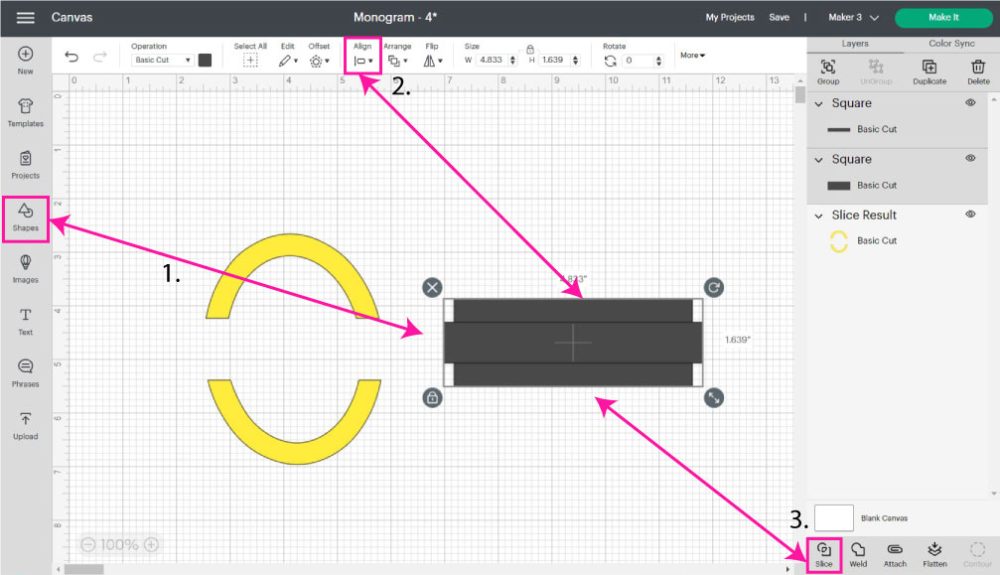Open the Templates panel
Image resolution: width=1000 pixels, height=575 pixels.
coord(26,112)
